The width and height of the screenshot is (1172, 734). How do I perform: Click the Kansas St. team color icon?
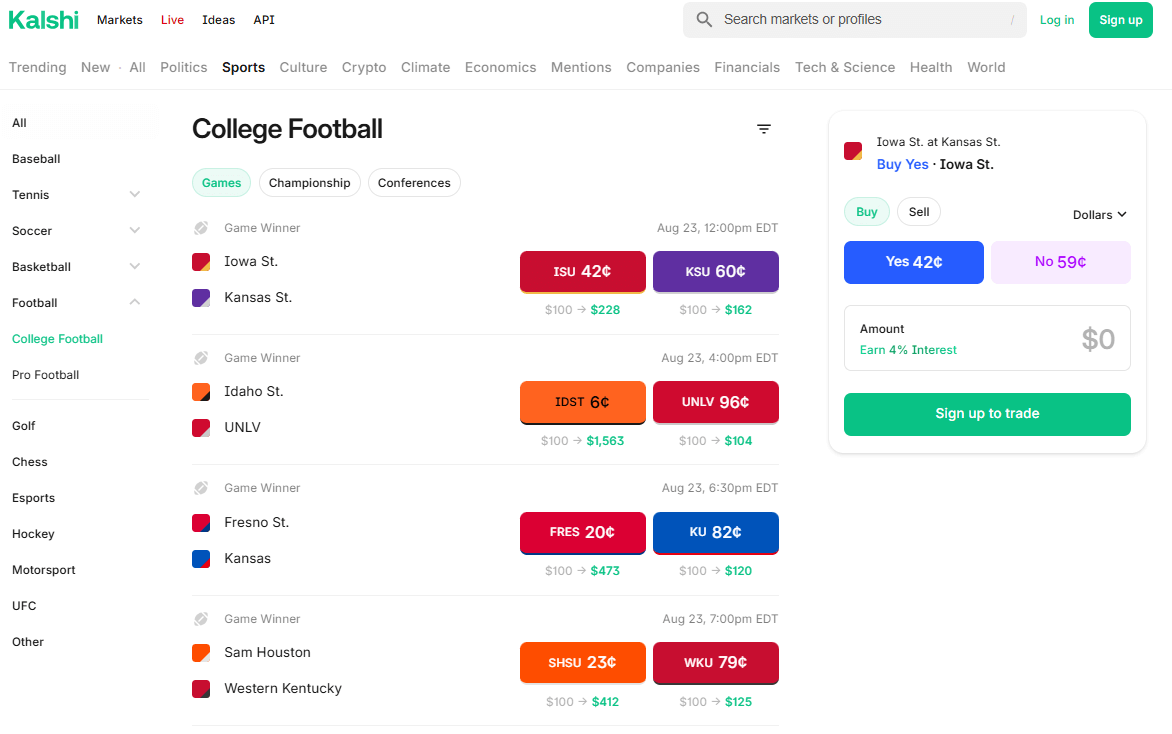201,297
